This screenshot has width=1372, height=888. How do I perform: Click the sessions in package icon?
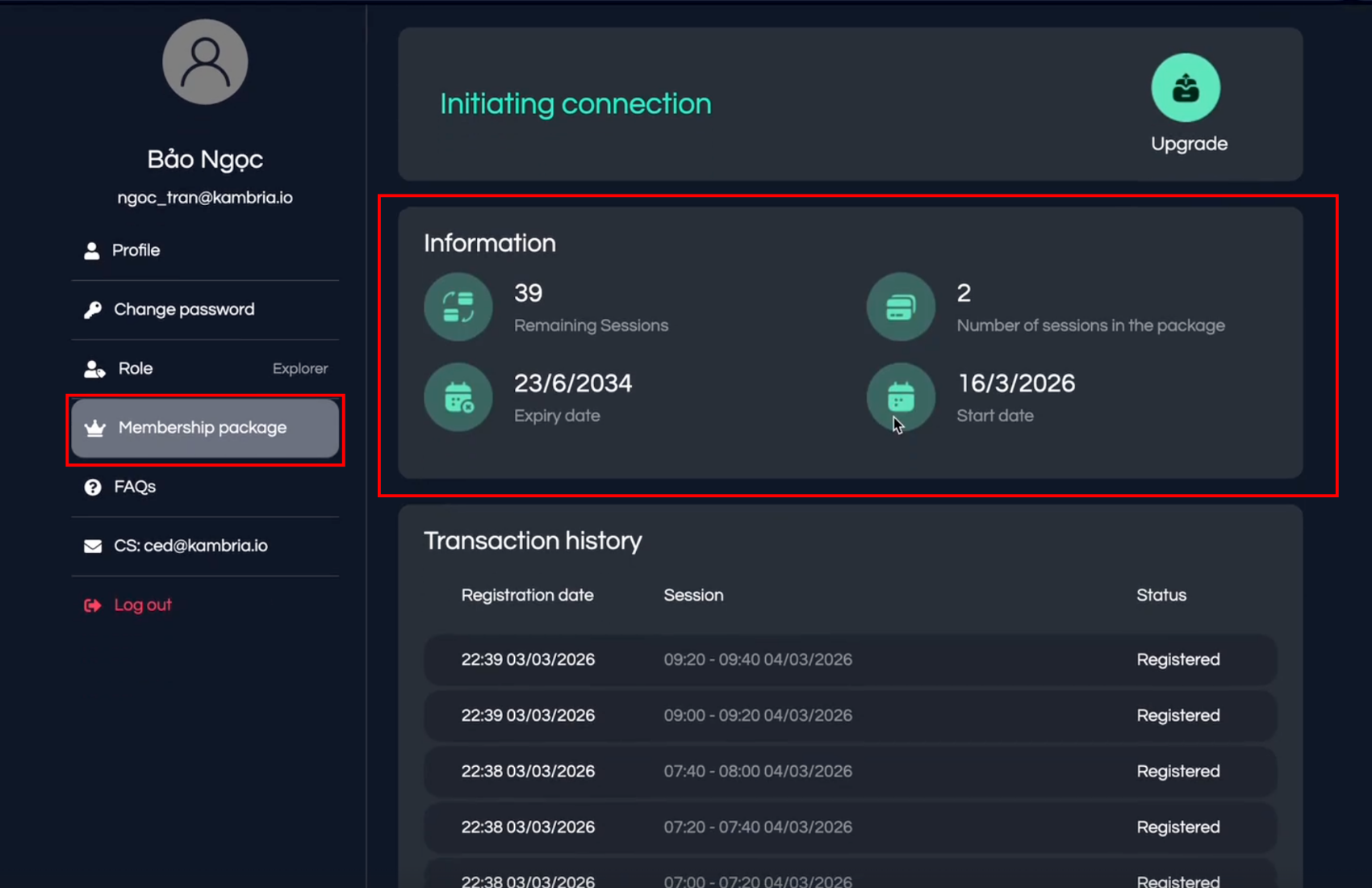tap(901, 308)
